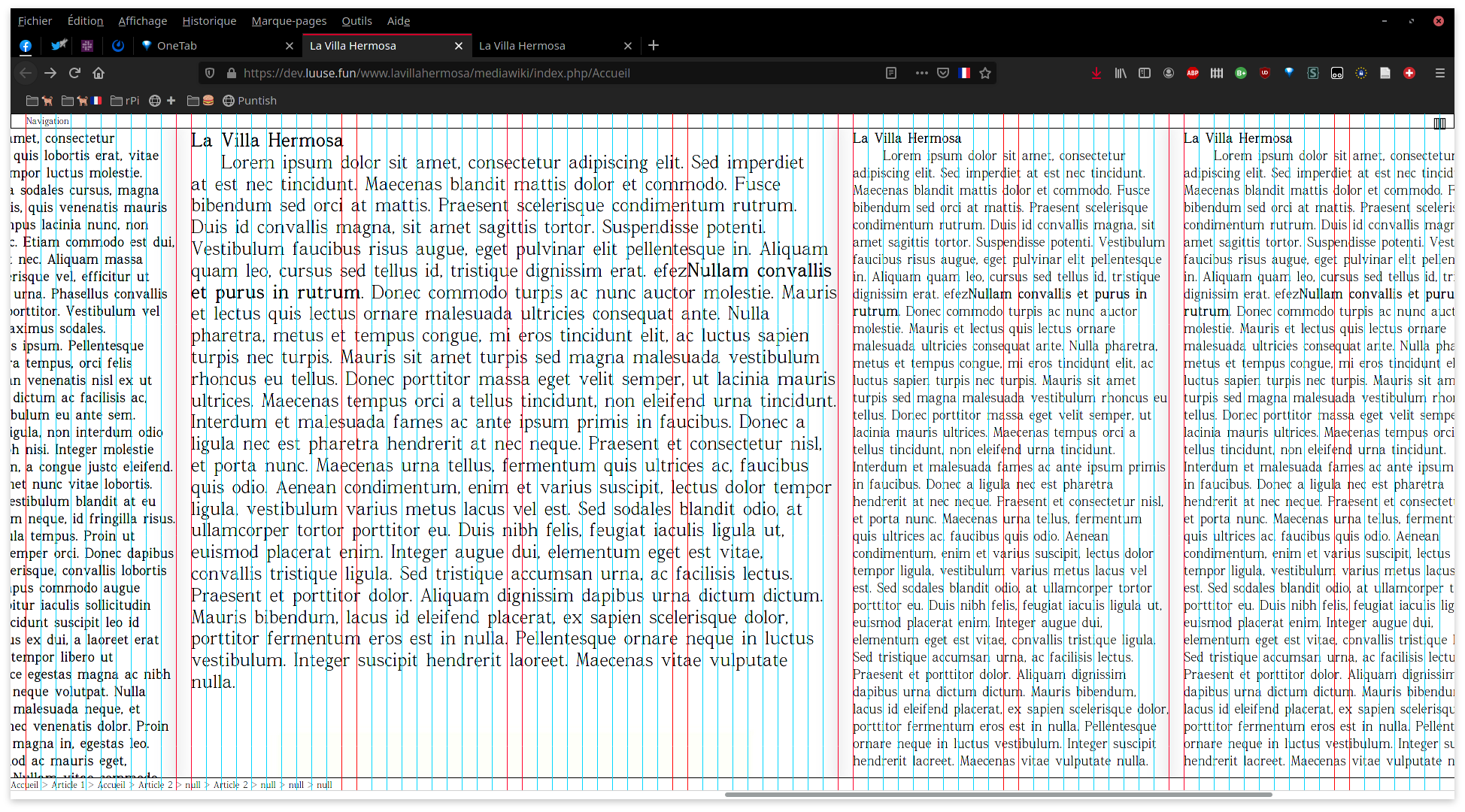Image resolution: width=1465 pixels, height=812 pixels.
Task: Click the URL address bar field
Action: tap(526, 73)
